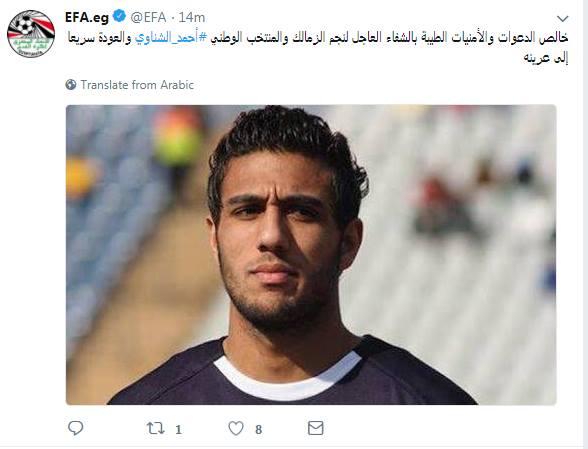Viewport: 588px width, 449px height.
Task: Click the first line of Arabic tweet text
Action: tap(318, 38)
